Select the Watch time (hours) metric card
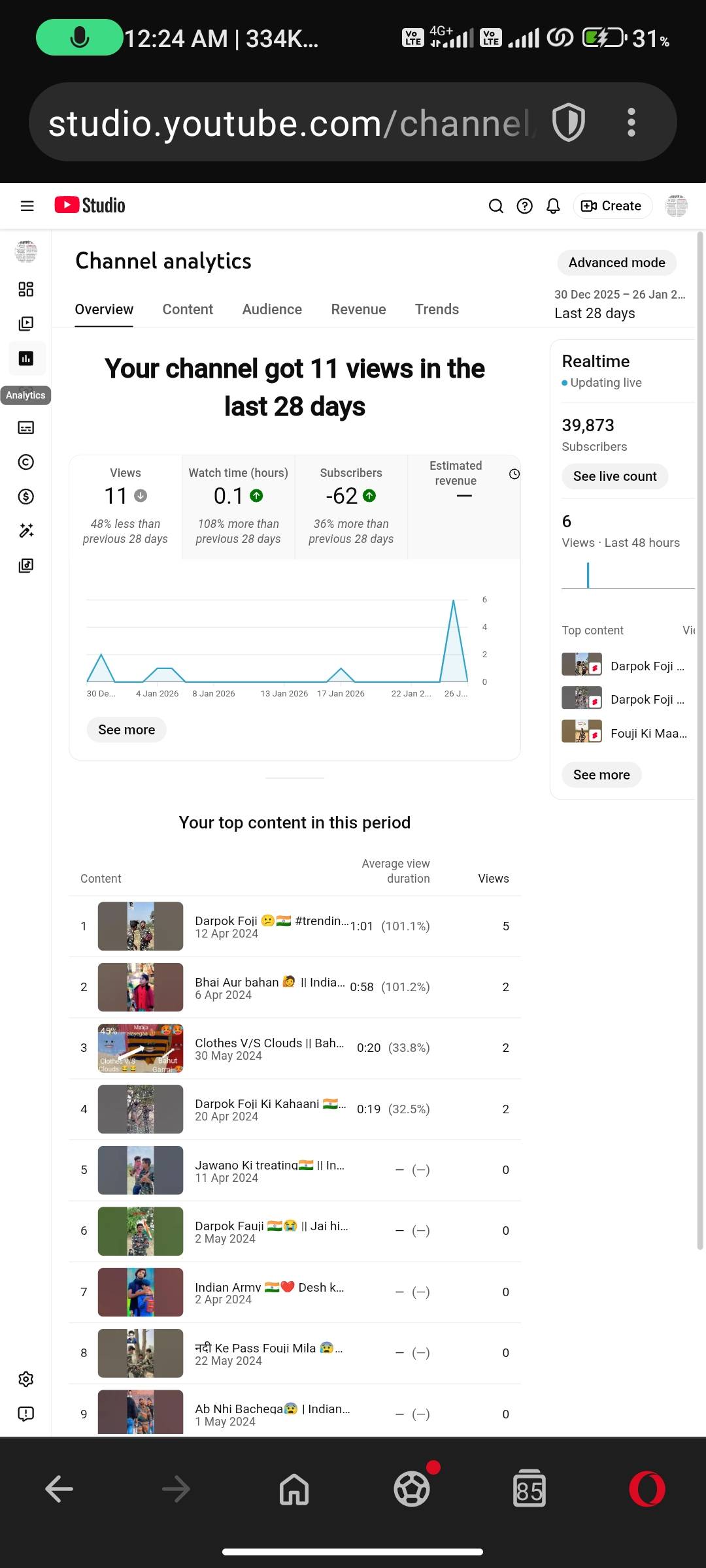 [x=238, y=507]
